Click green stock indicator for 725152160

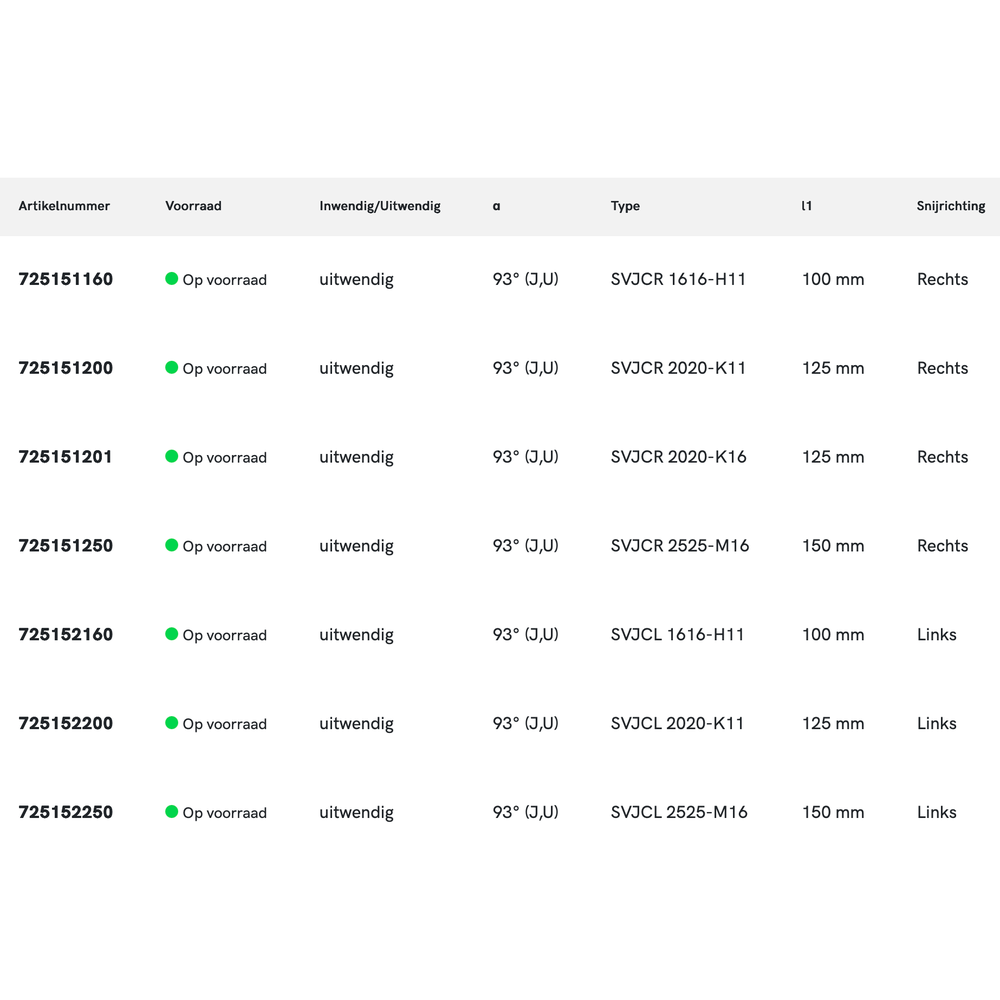(x=172, y=634)
